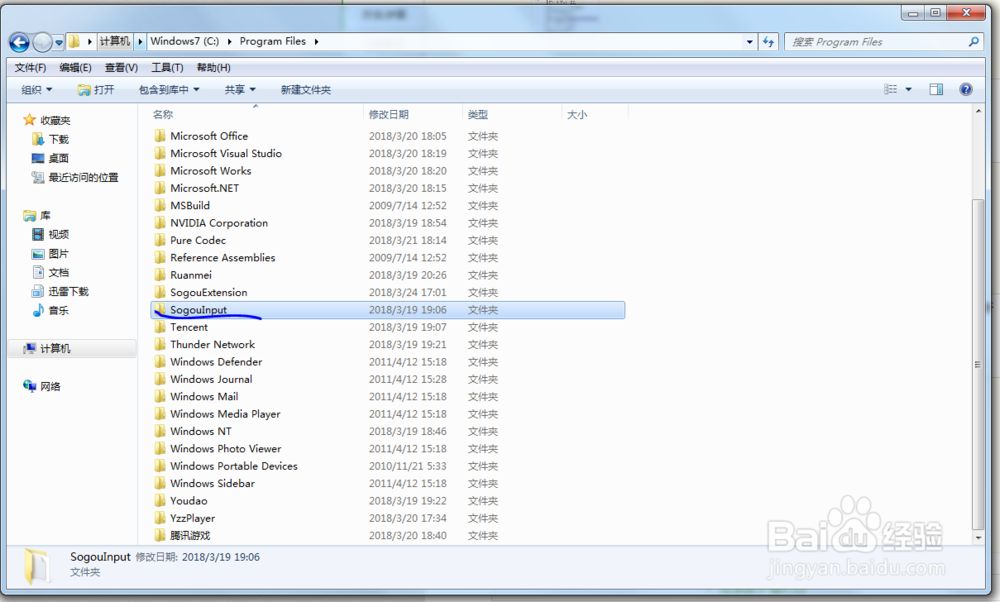Open the address bar history dropdown
Viewport: 1000px width, 602px height.
tap(749, 42)
